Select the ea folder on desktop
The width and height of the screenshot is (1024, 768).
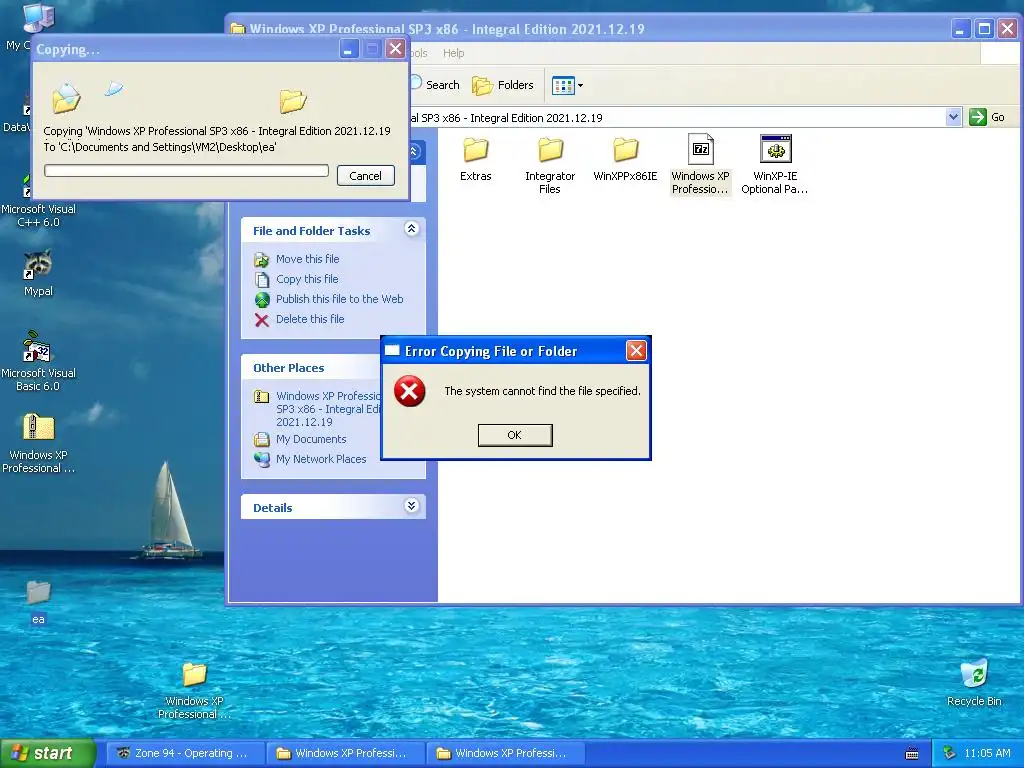38,602
